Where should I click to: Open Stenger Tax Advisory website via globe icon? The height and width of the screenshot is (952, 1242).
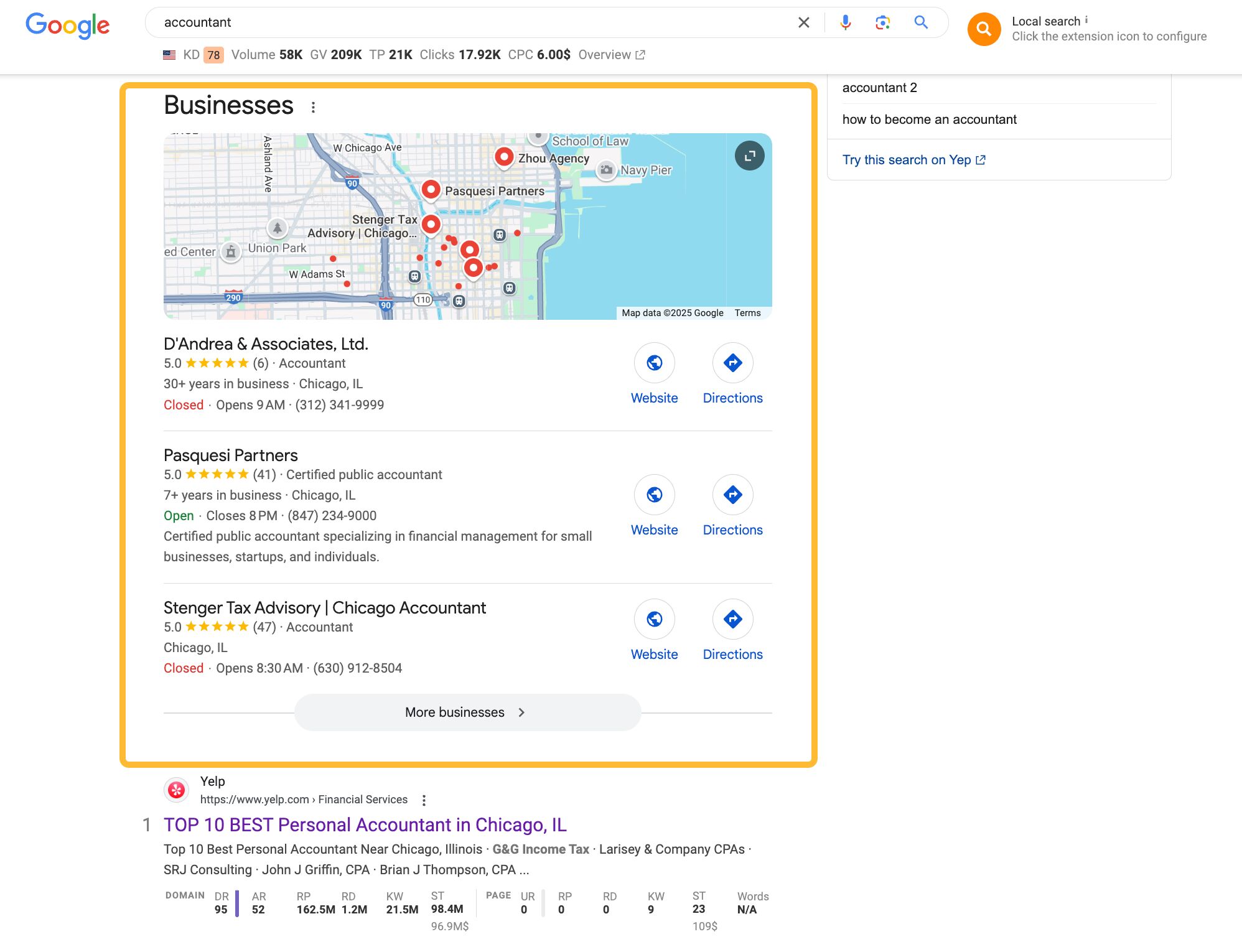654,619
